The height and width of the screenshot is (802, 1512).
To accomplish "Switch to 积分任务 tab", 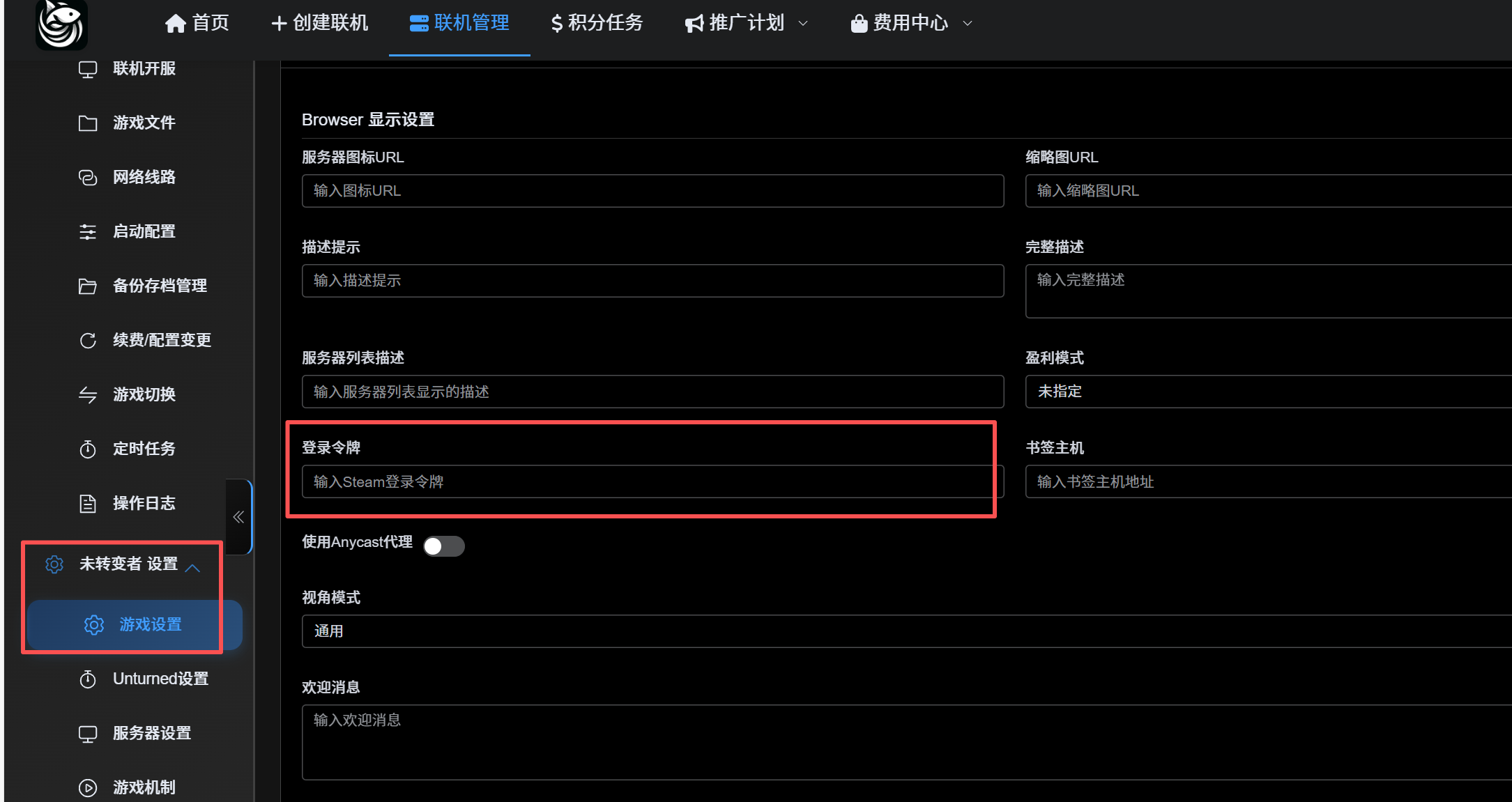I will tap(597, 24).
